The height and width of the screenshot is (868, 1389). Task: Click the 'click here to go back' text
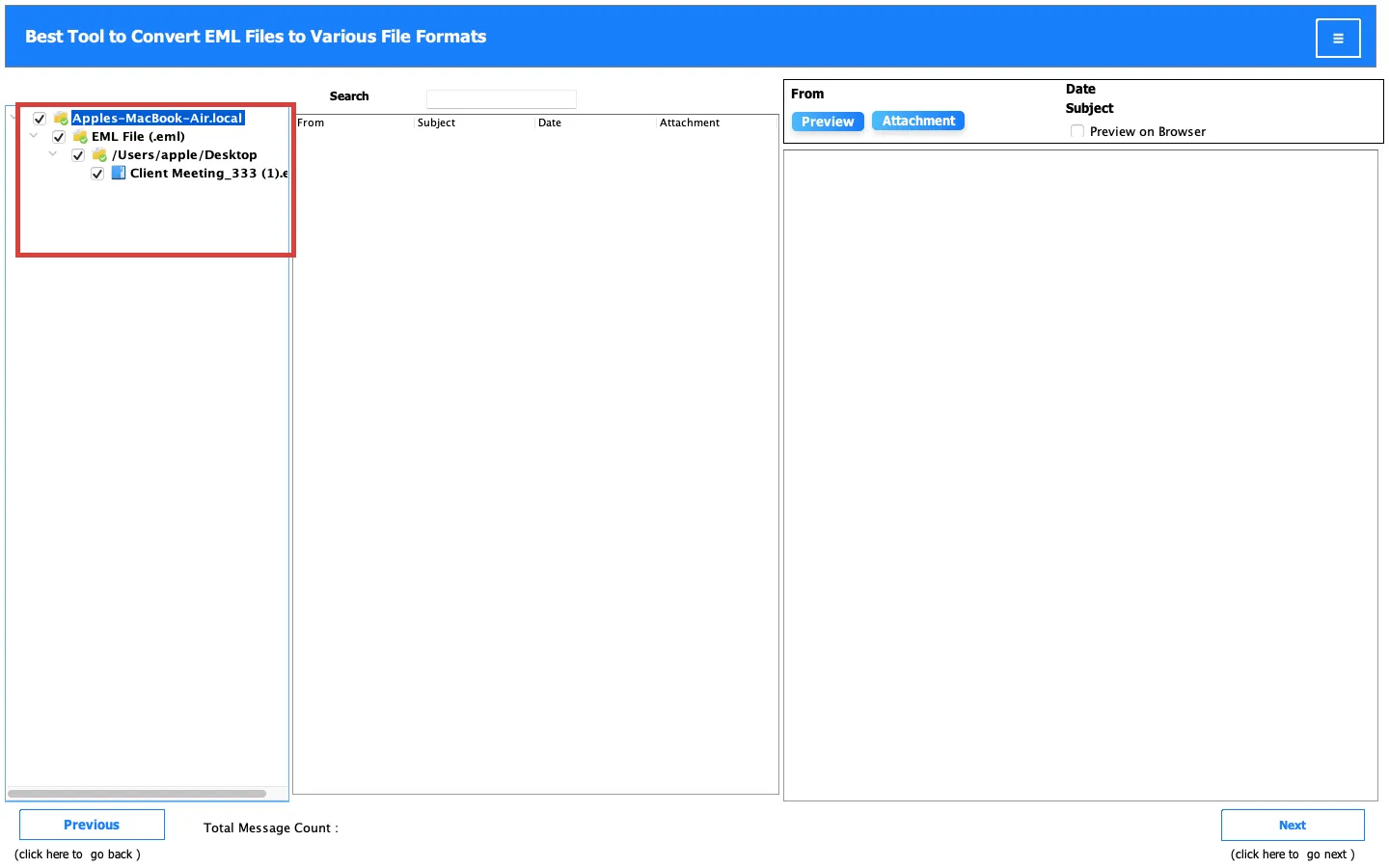point(77,854)
